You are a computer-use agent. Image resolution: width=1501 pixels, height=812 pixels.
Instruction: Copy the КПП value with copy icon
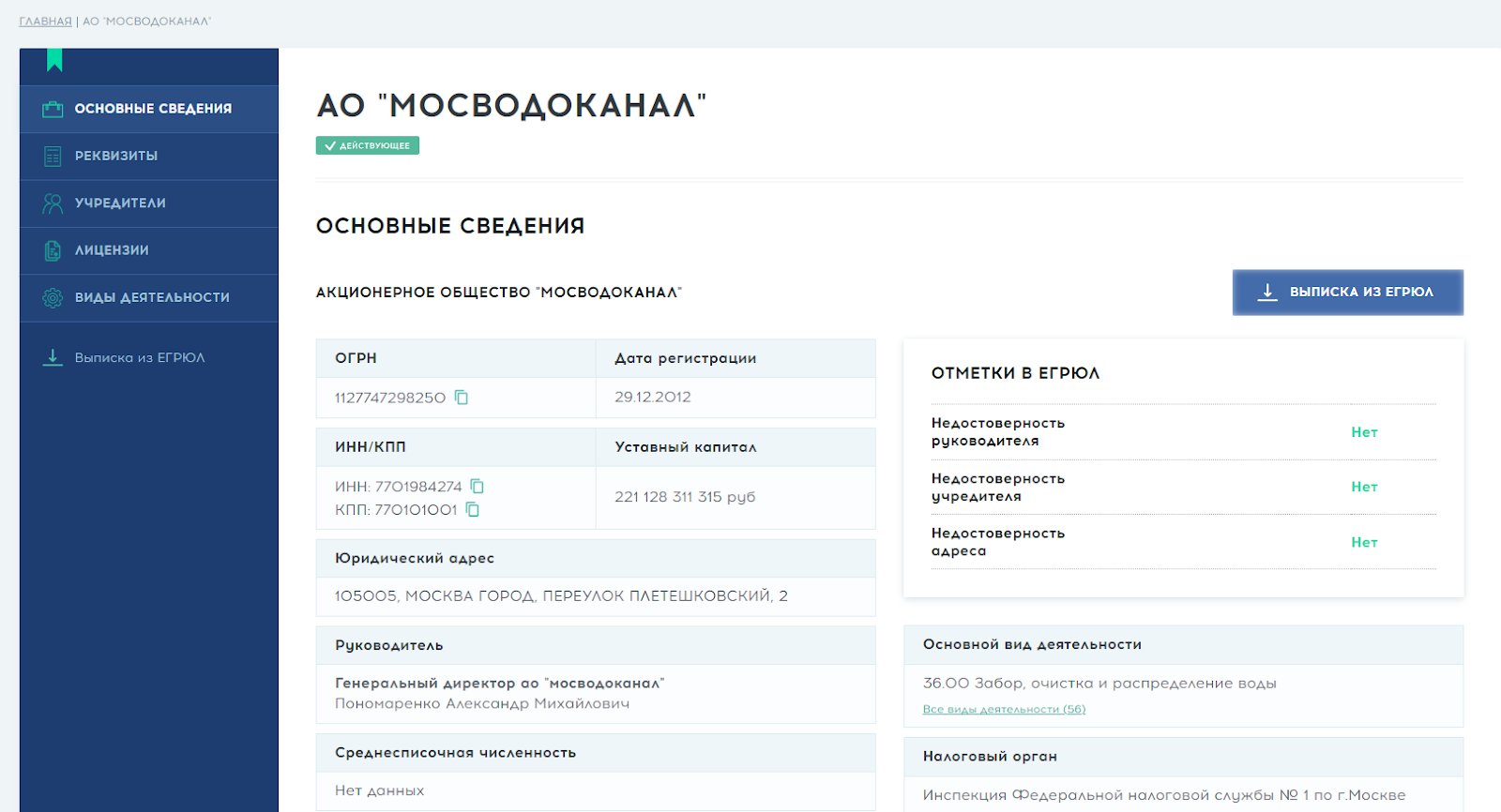coord(473,509)
